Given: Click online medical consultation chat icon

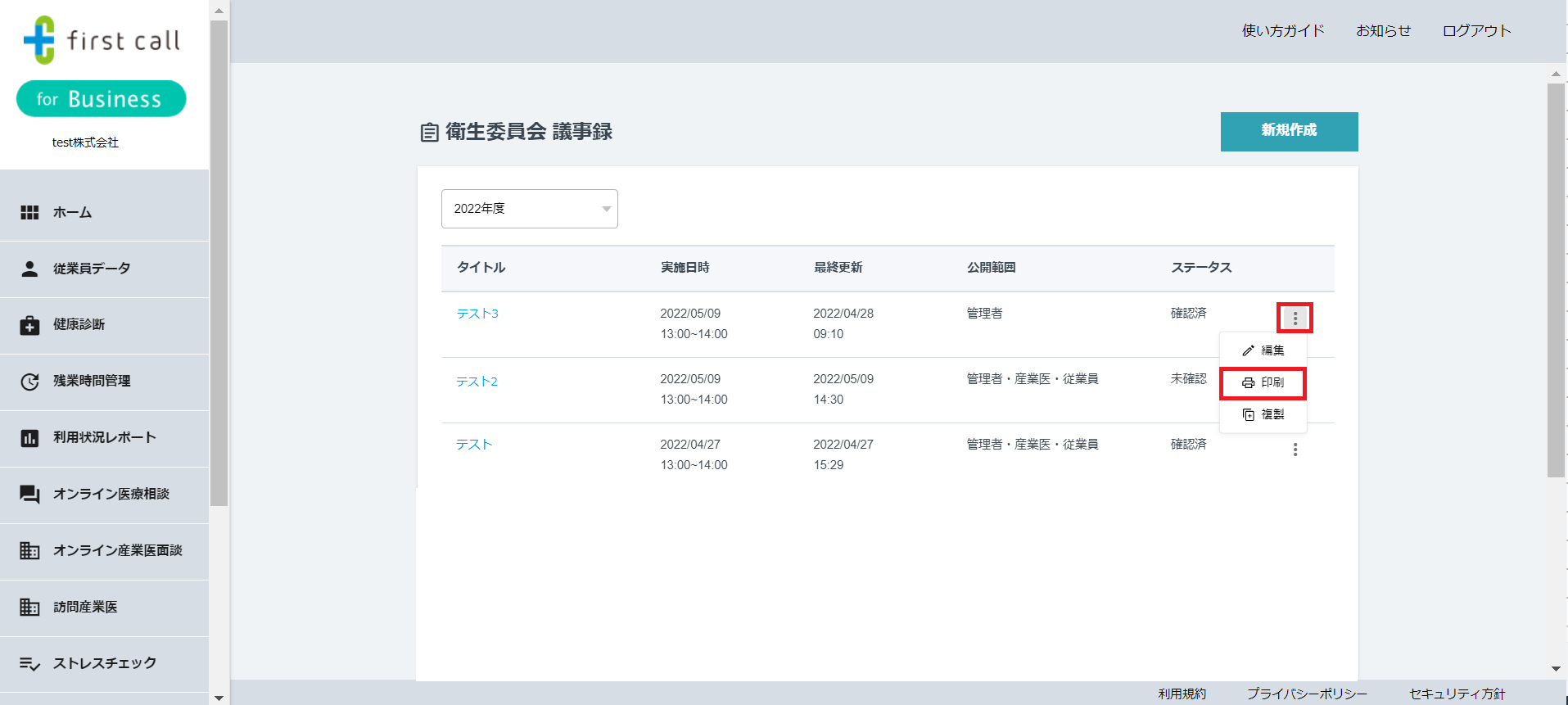Looking at the screenshot, I should pyautogui.click(x=29, y=495).
